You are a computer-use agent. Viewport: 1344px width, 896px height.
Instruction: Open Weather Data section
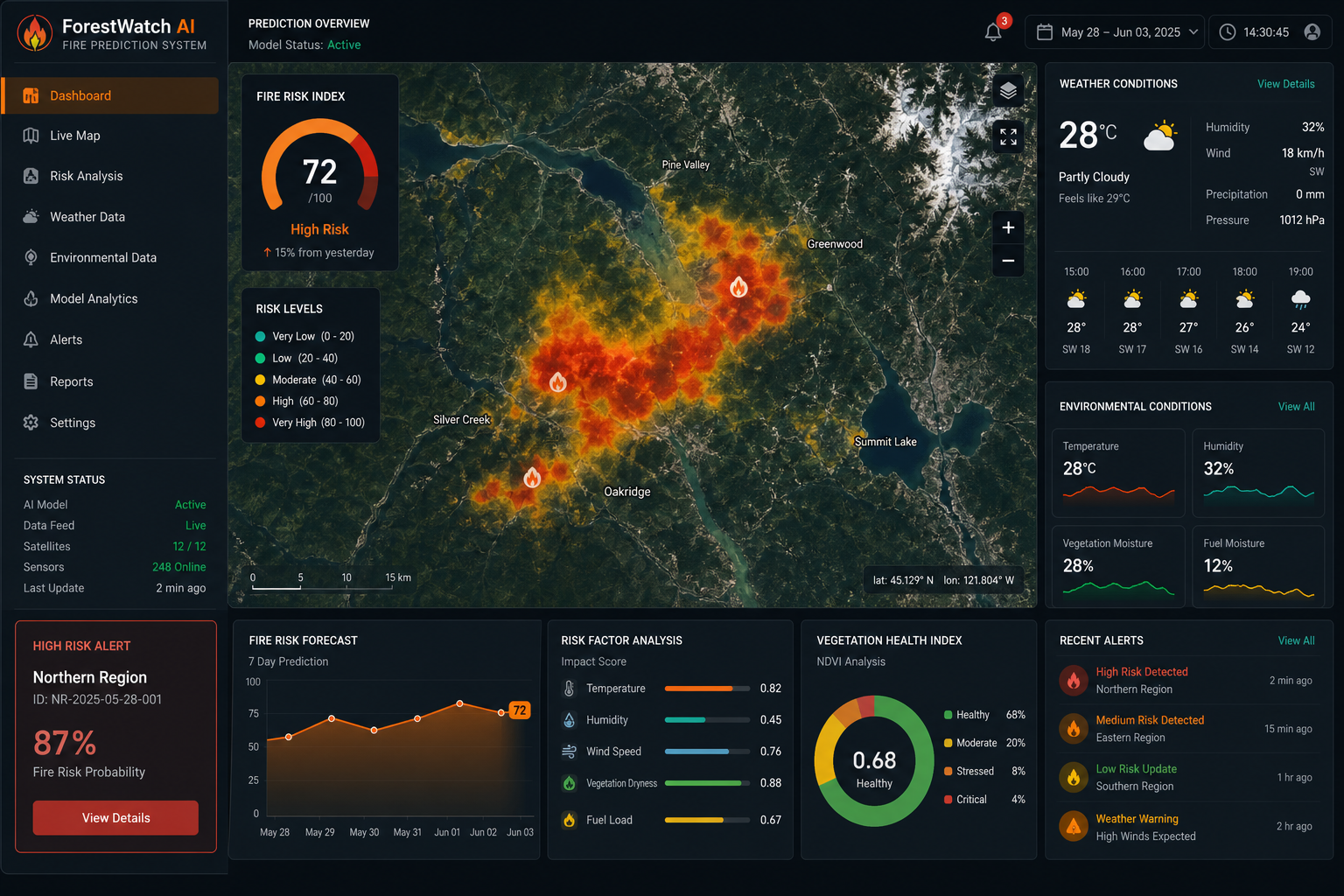coord(110,217)
